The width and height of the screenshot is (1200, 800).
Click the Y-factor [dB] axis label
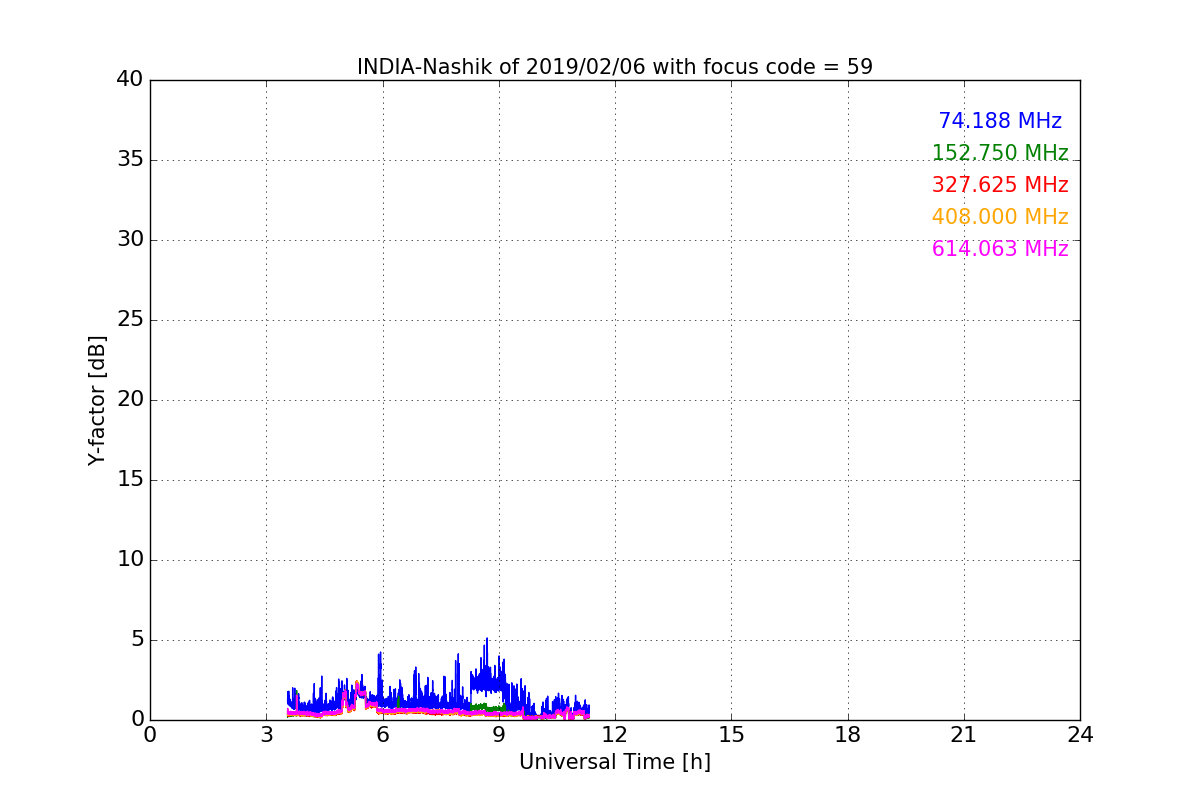point(97,400)
